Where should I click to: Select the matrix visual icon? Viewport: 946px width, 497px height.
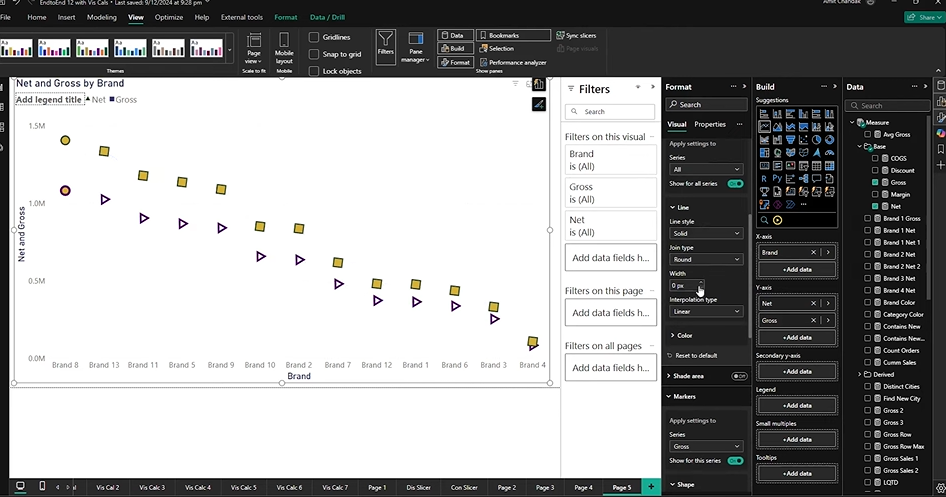point(830,166)
